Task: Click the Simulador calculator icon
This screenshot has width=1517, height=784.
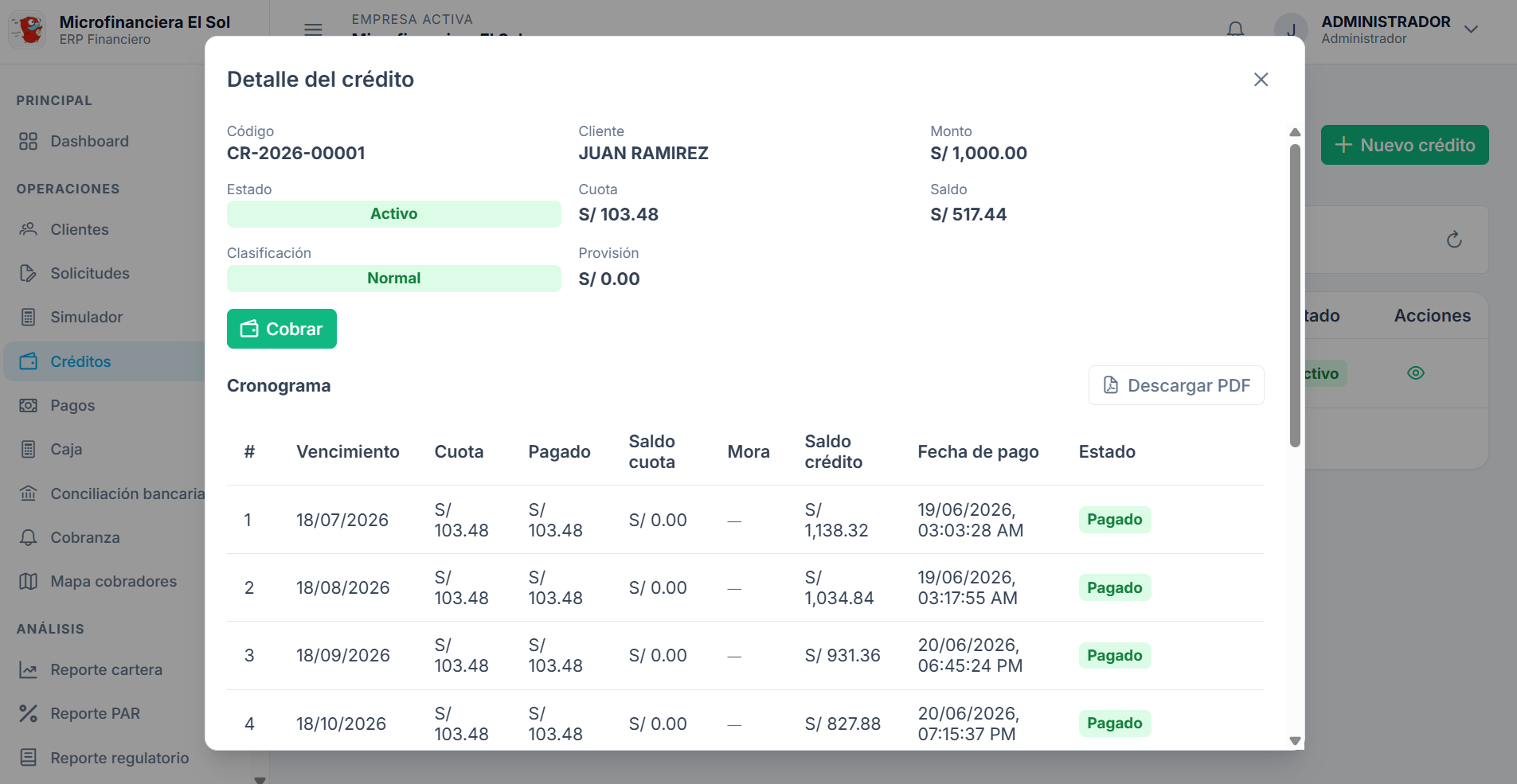Action: coord(29,317)
